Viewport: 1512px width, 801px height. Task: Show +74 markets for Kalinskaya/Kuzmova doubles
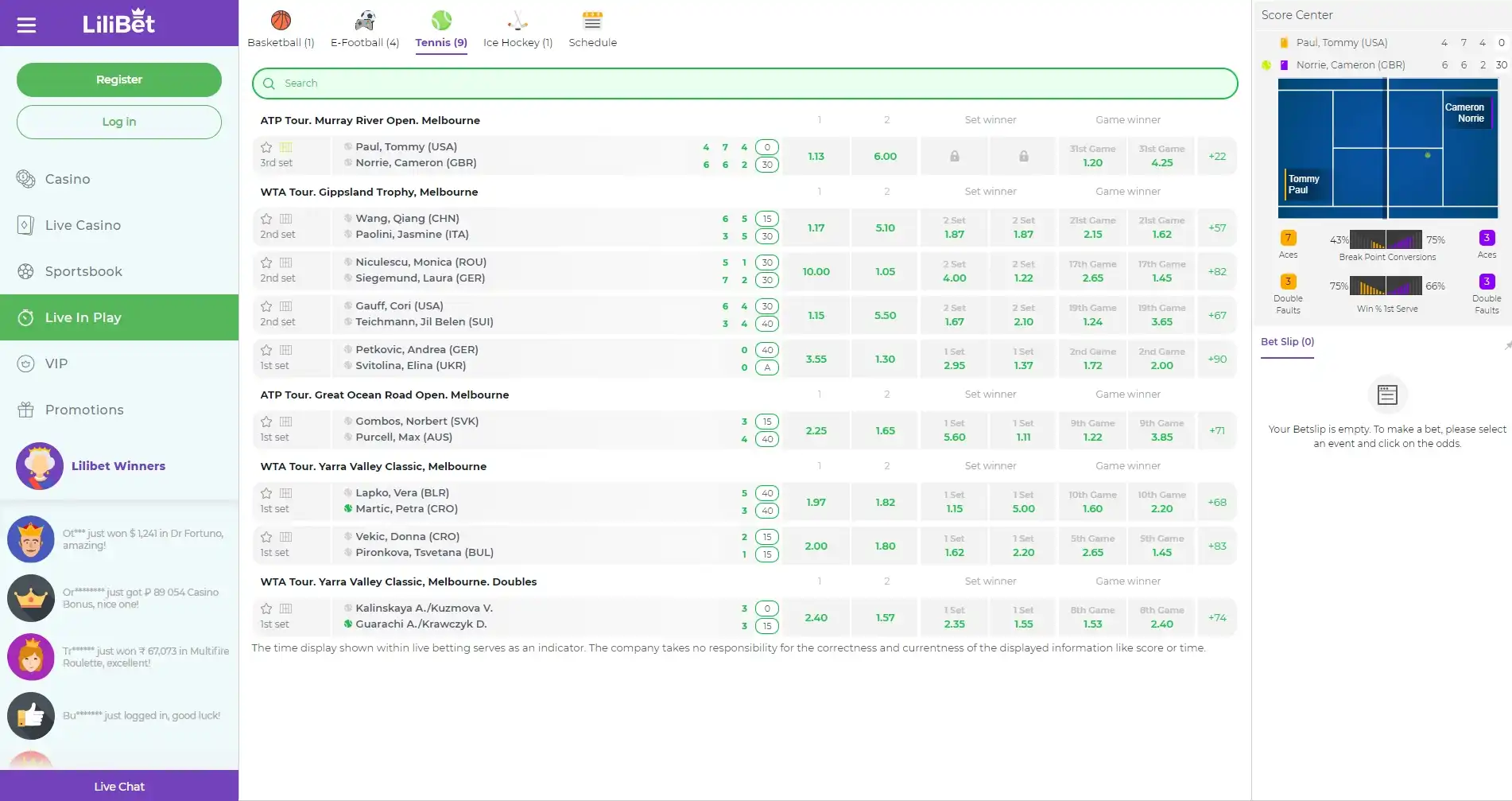(1216, 617)
